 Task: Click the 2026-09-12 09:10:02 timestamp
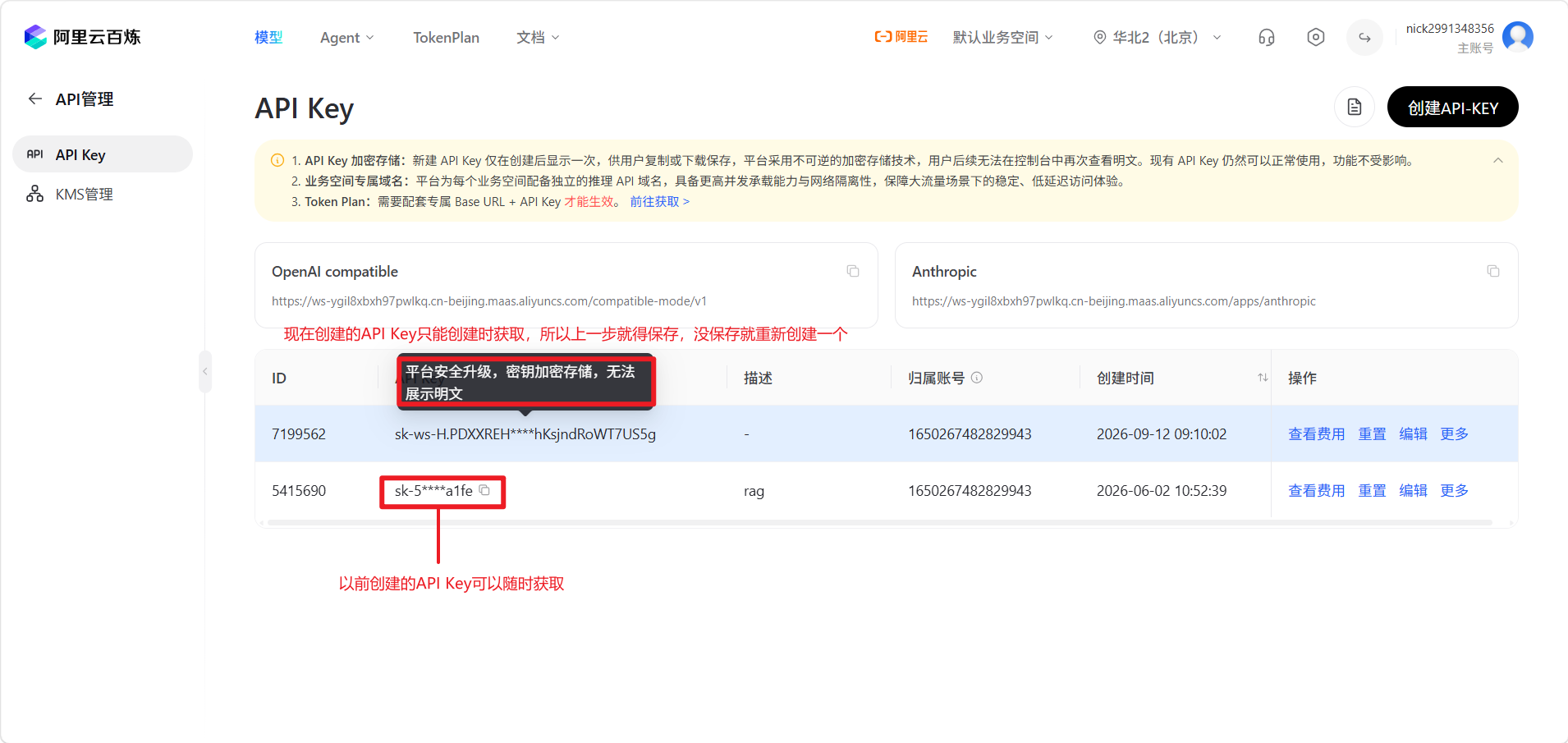[1162, 433]
